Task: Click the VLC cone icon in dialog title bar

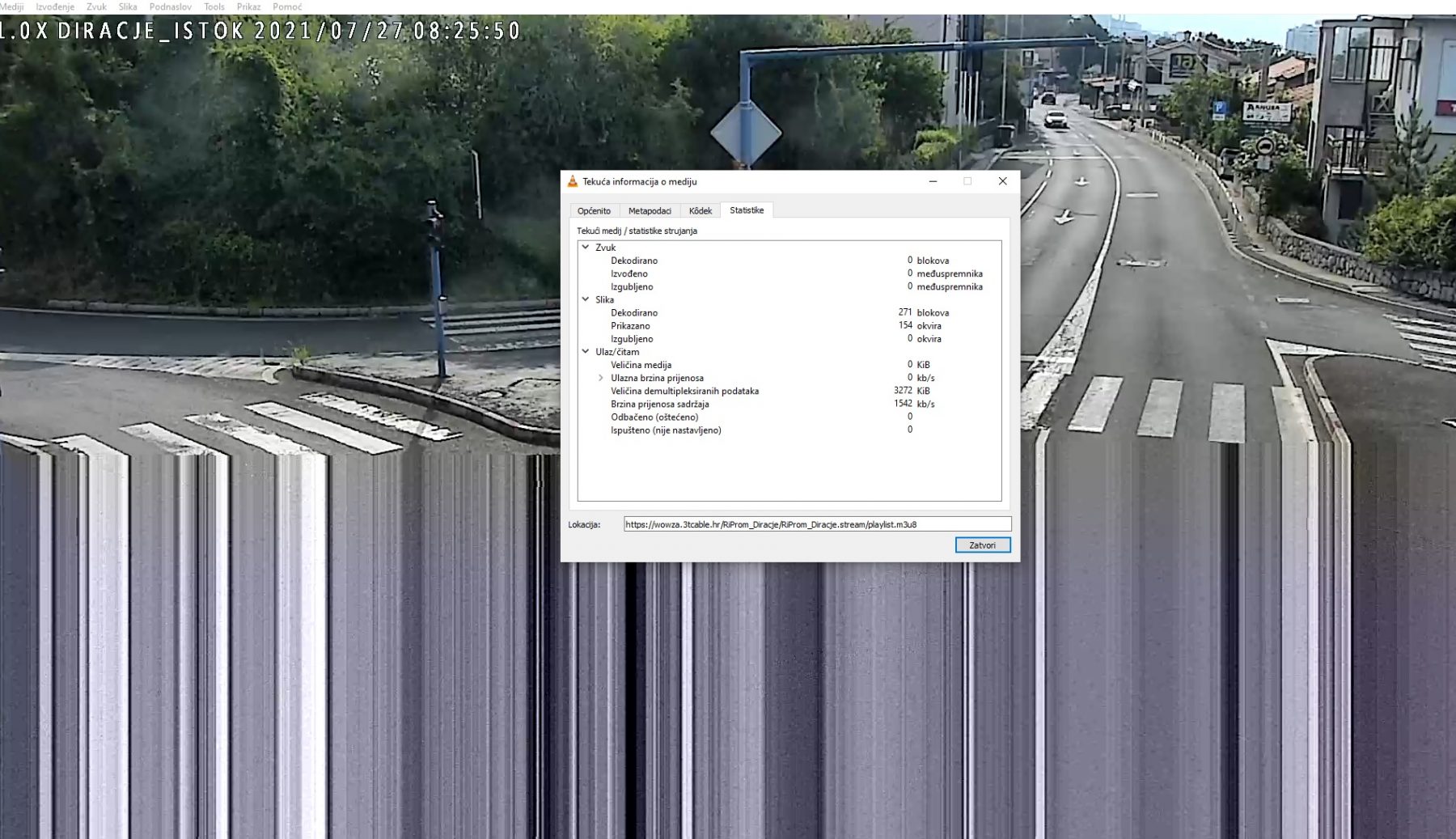Action: point(573,181)
